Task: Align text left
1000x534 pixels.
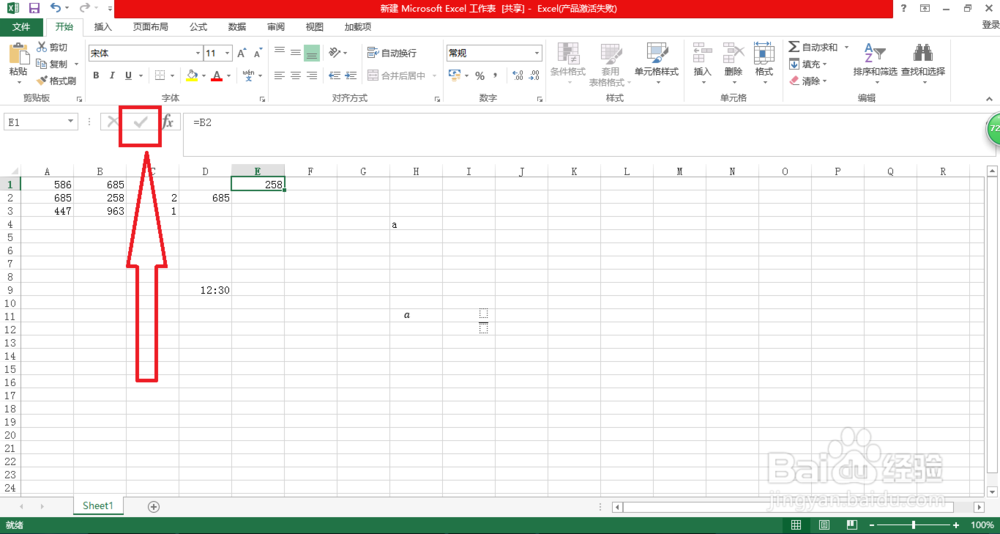Action: 279,75
